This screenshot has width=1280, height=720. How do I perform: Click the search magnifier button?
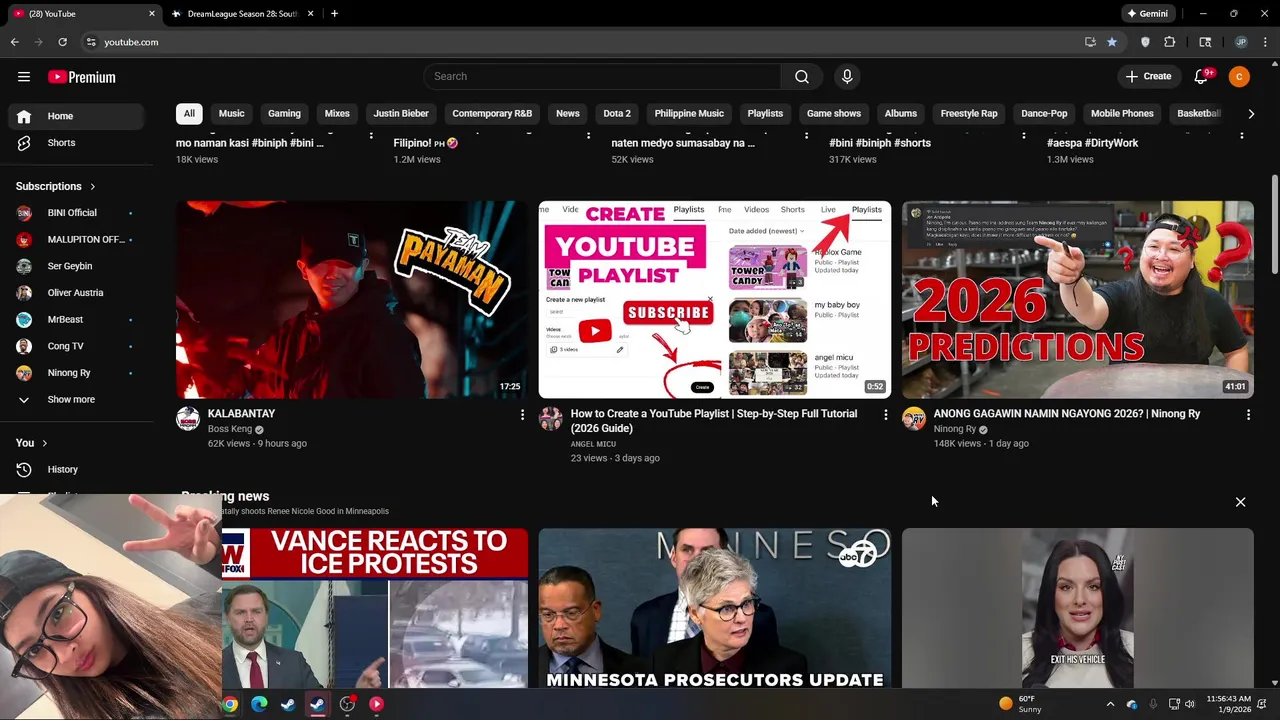point(802,77)
